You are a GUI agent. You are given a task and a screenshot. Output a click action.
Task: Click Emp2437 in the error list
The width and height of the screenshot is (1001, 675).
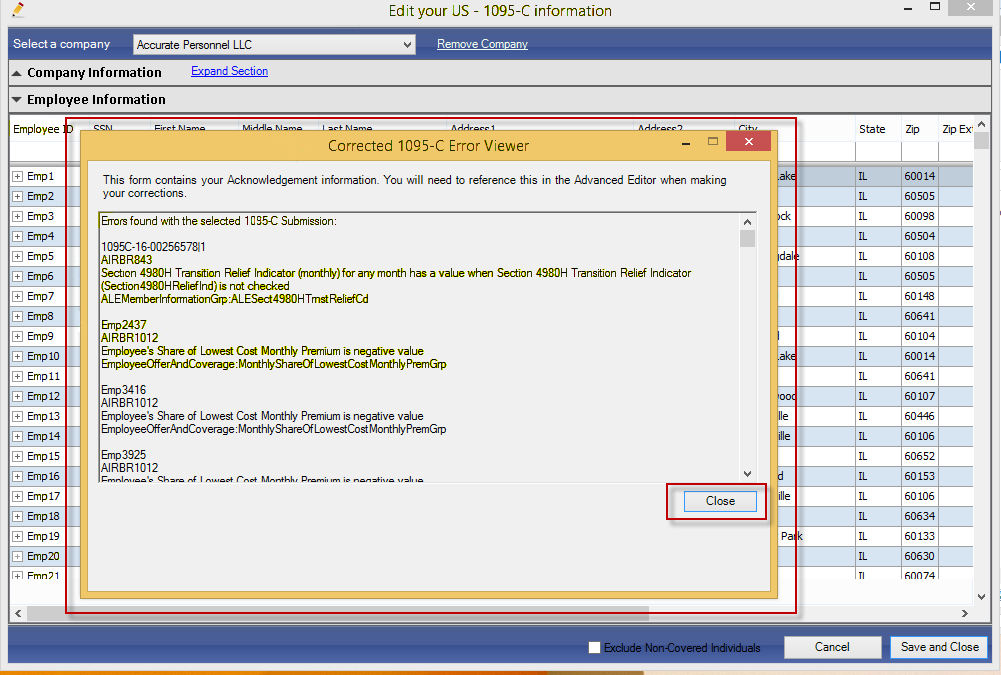click(x=123, y=324)
